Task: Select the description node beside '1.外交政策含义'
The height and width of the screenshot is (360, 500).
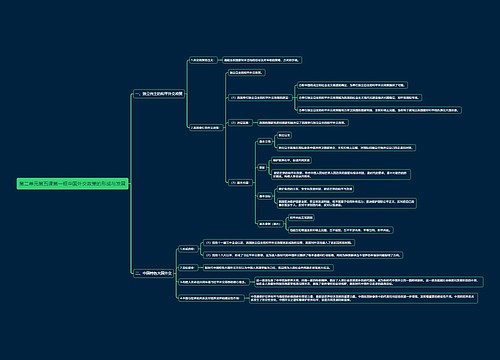Action: (262, 60)
